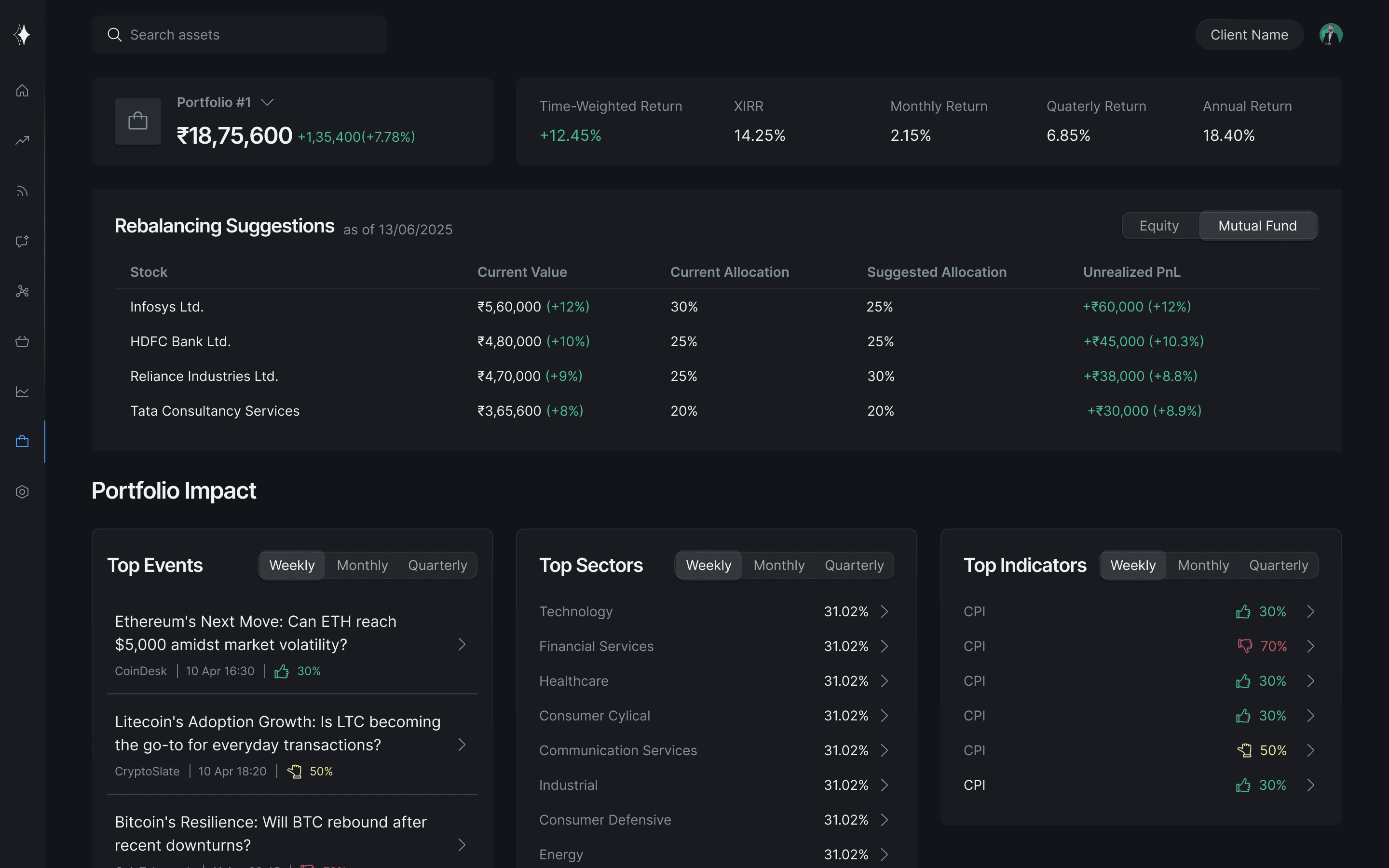The height and width of the screenshot is (868, 1389).
Task: Switch Top Sectors to Quarterly tab
Action: 854,566
